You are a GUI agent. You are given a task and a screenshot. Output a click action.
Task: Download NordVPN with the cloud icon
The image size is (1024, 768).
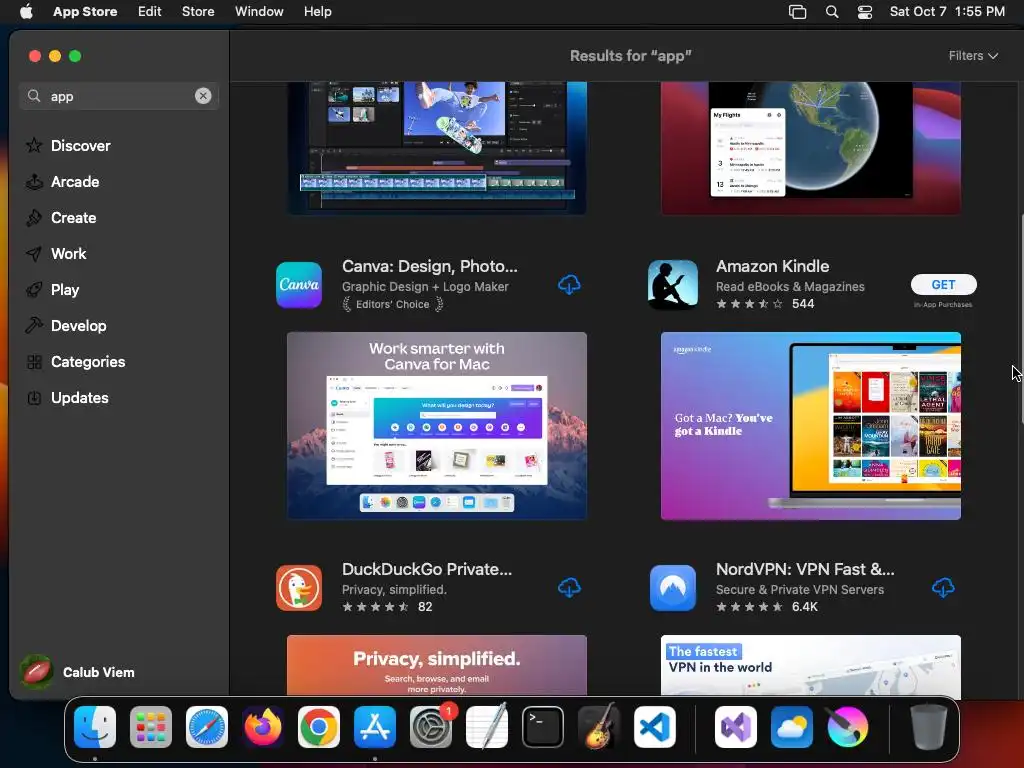[943, 588]
